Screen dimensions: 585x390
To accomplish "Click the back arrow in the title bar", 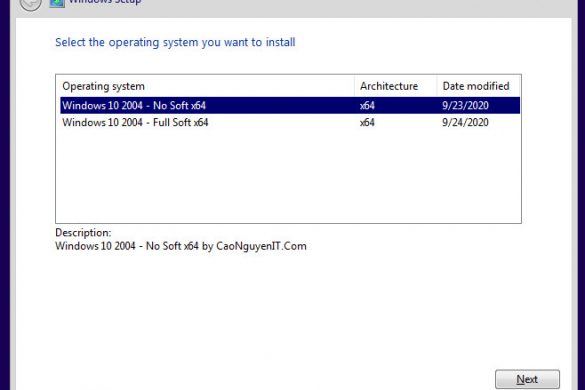I will (30, 4).
